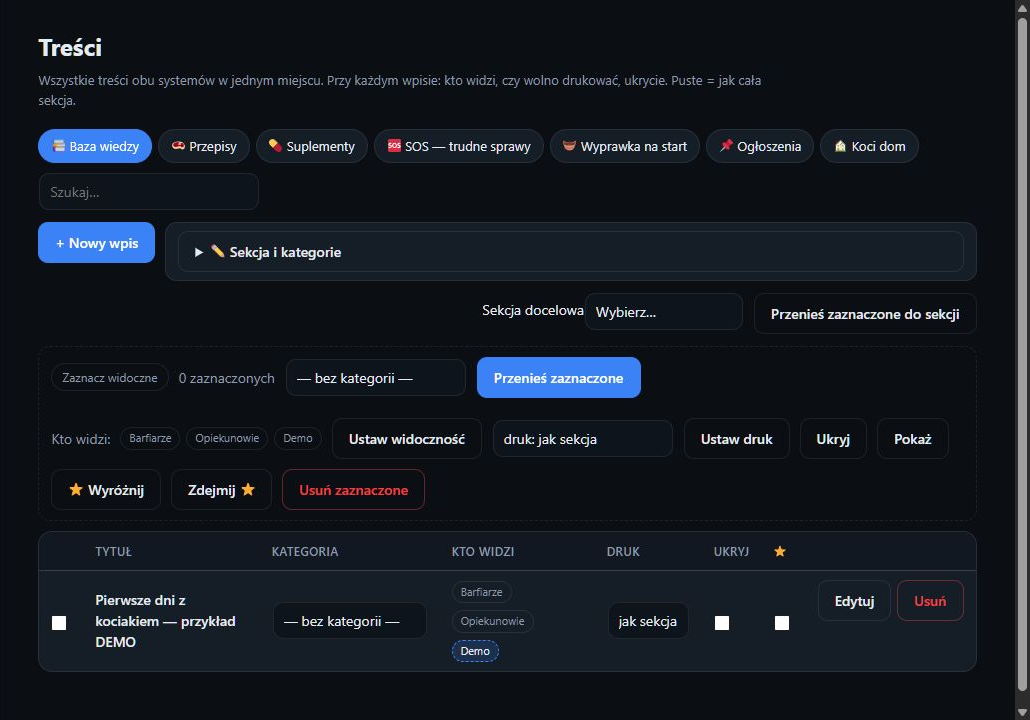Open the Sekcja docelowa Wybierz dropdown
The image size is (1030, 720).
(x=664, y=312)
